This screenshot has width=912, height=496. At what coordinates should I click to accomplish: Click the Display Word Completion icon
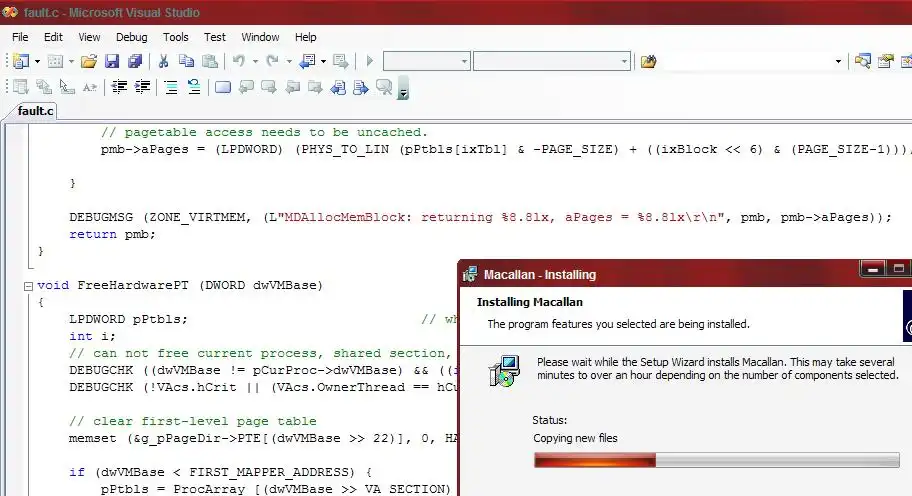pos(90,87)
